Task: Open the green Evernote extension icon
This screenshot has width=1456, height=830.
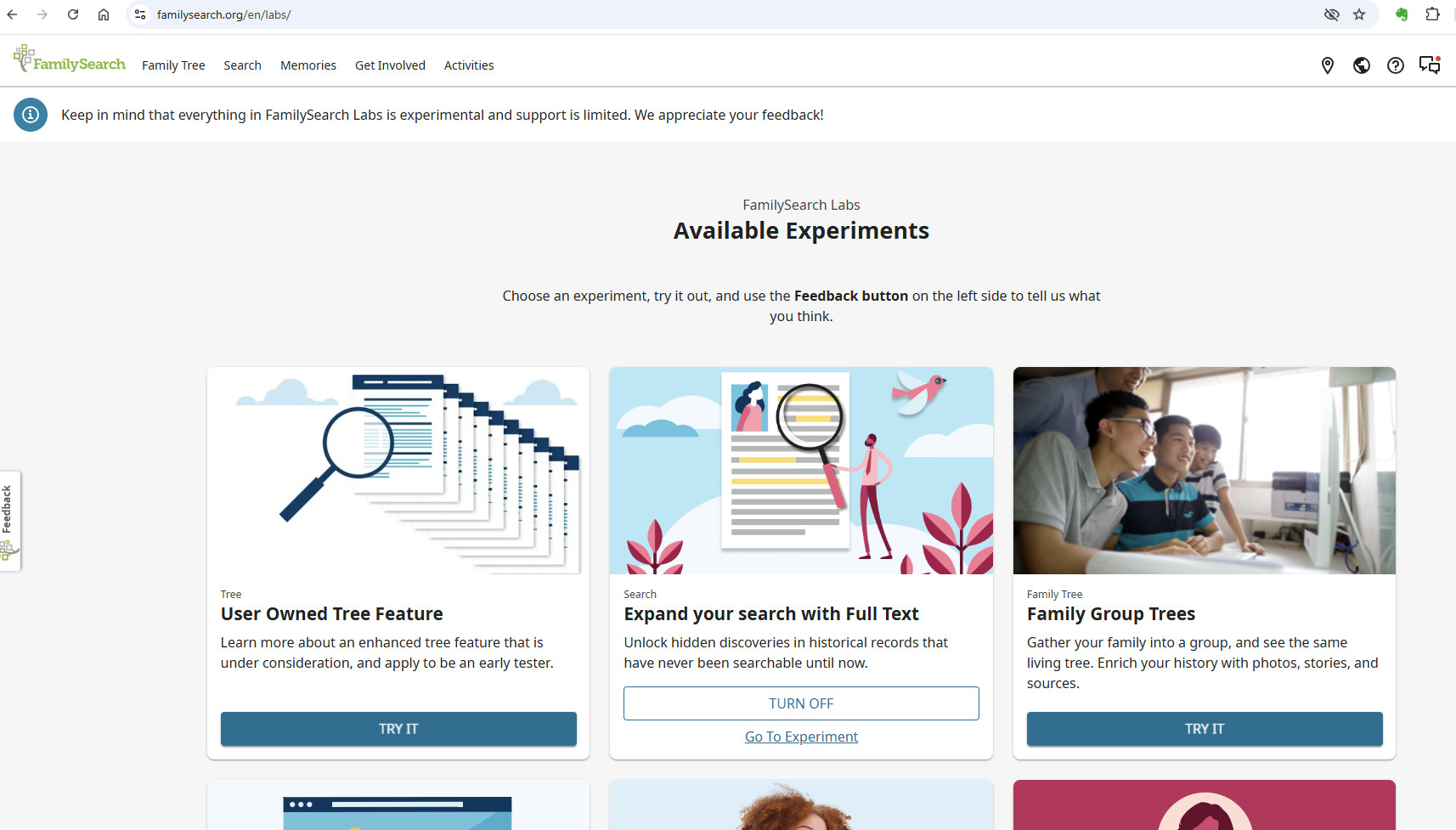Action: (1402, 14)
